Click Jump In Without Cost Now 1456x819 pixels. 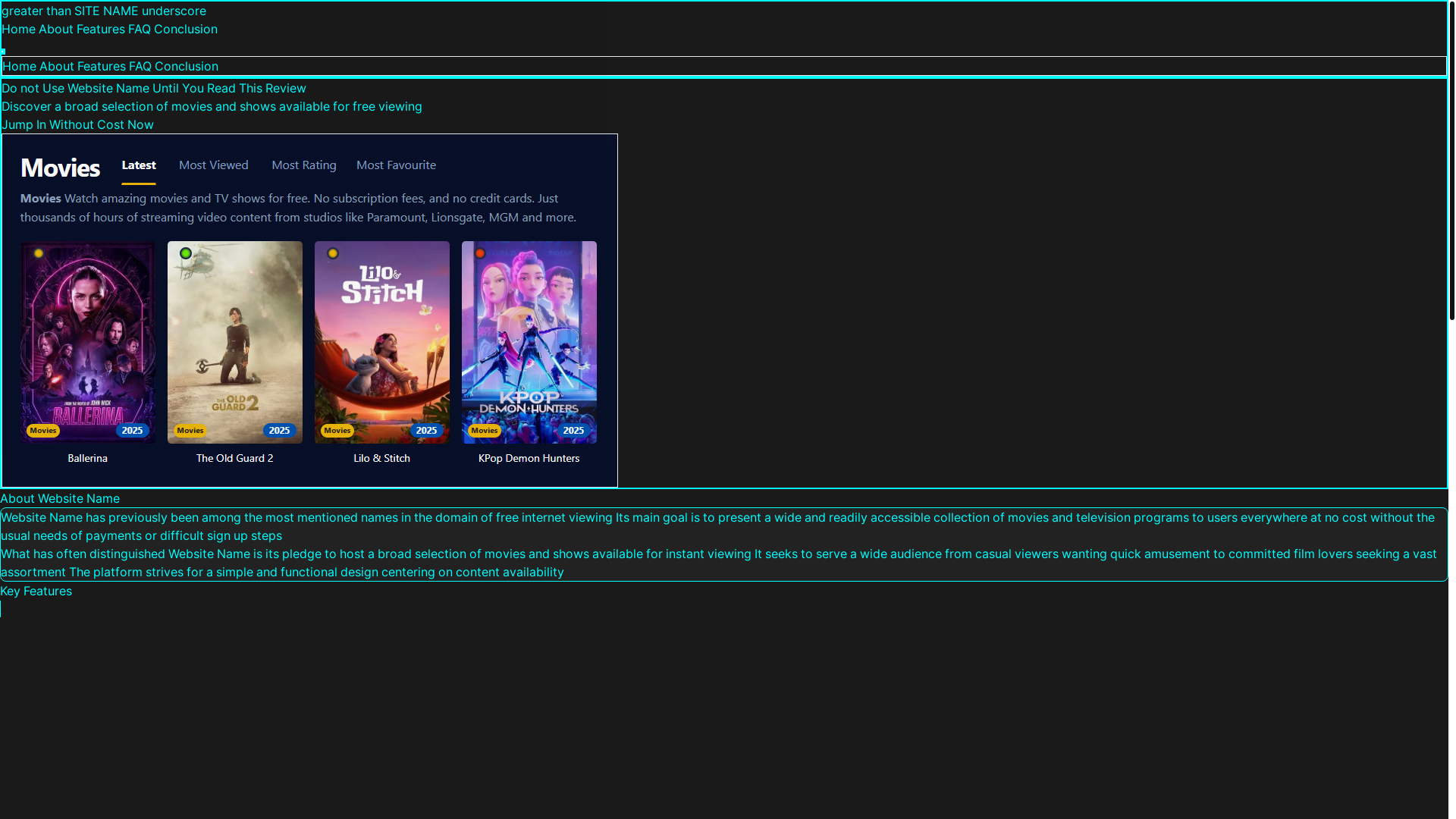77,124
